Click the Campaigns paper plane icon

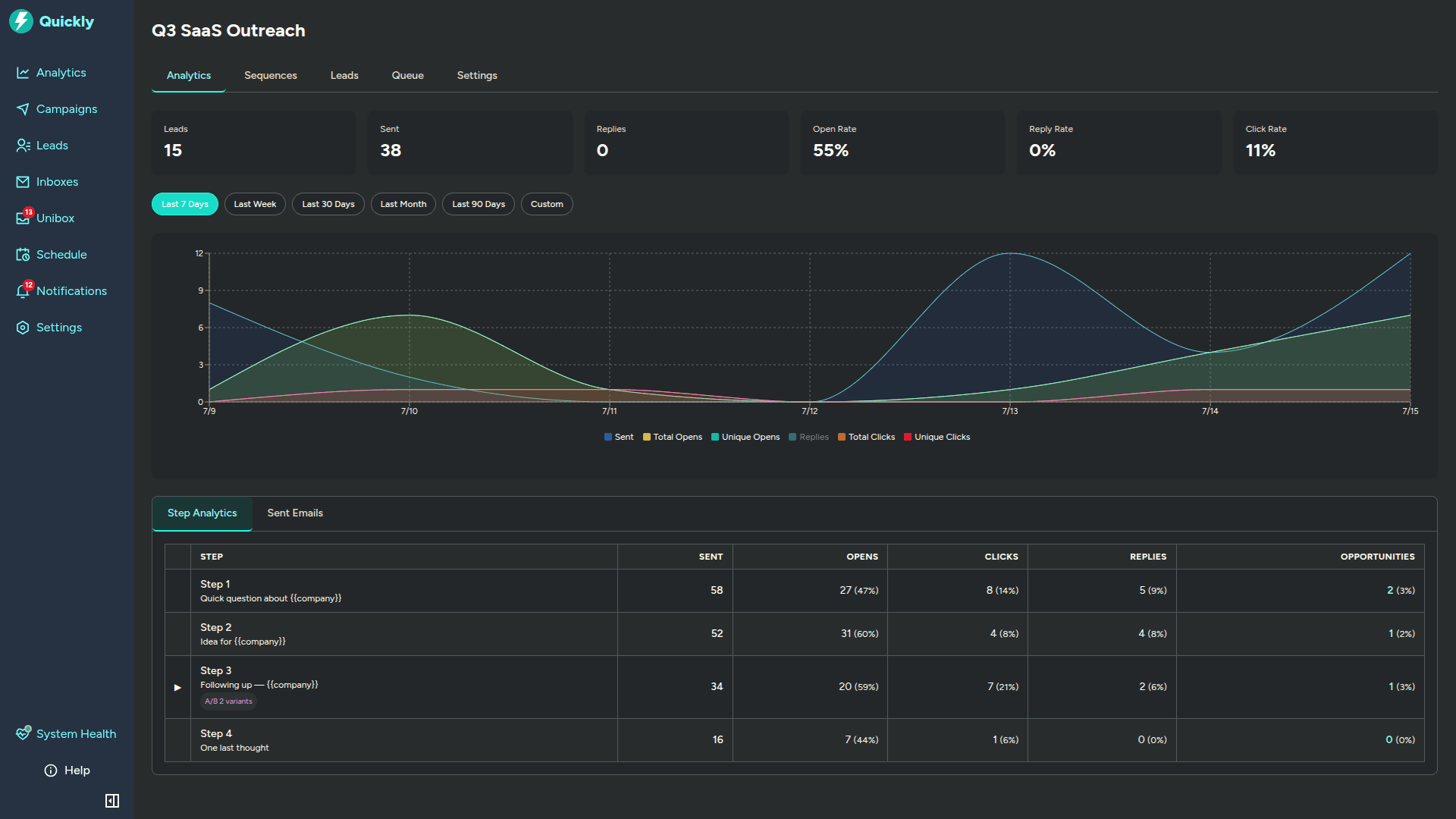tap(23, 109)
